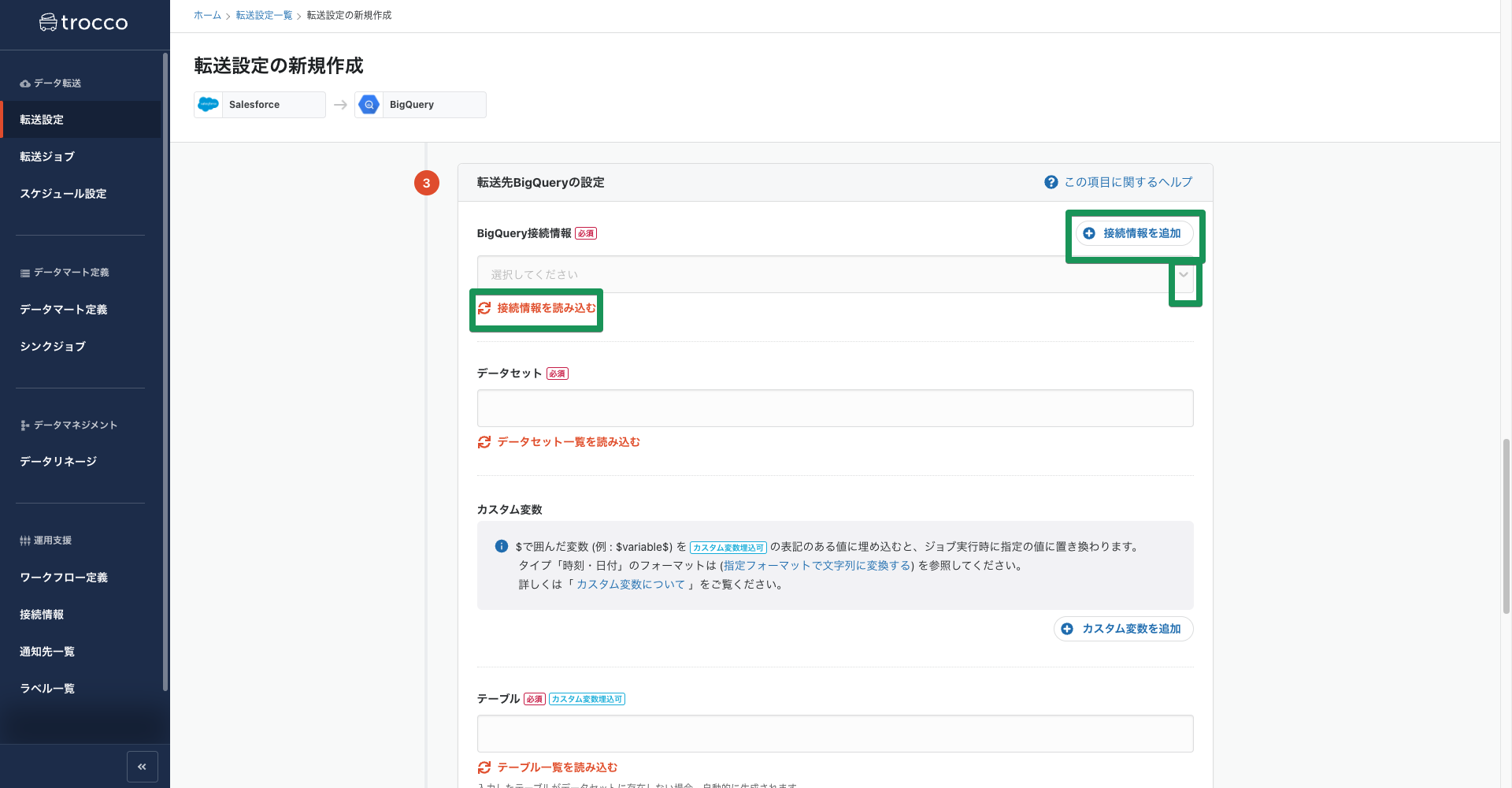This screenshot has height=788, width=1512.
Task: Click the カスタム変数埋込可 badge beside テーブル
Action: [x=587, y=699]
